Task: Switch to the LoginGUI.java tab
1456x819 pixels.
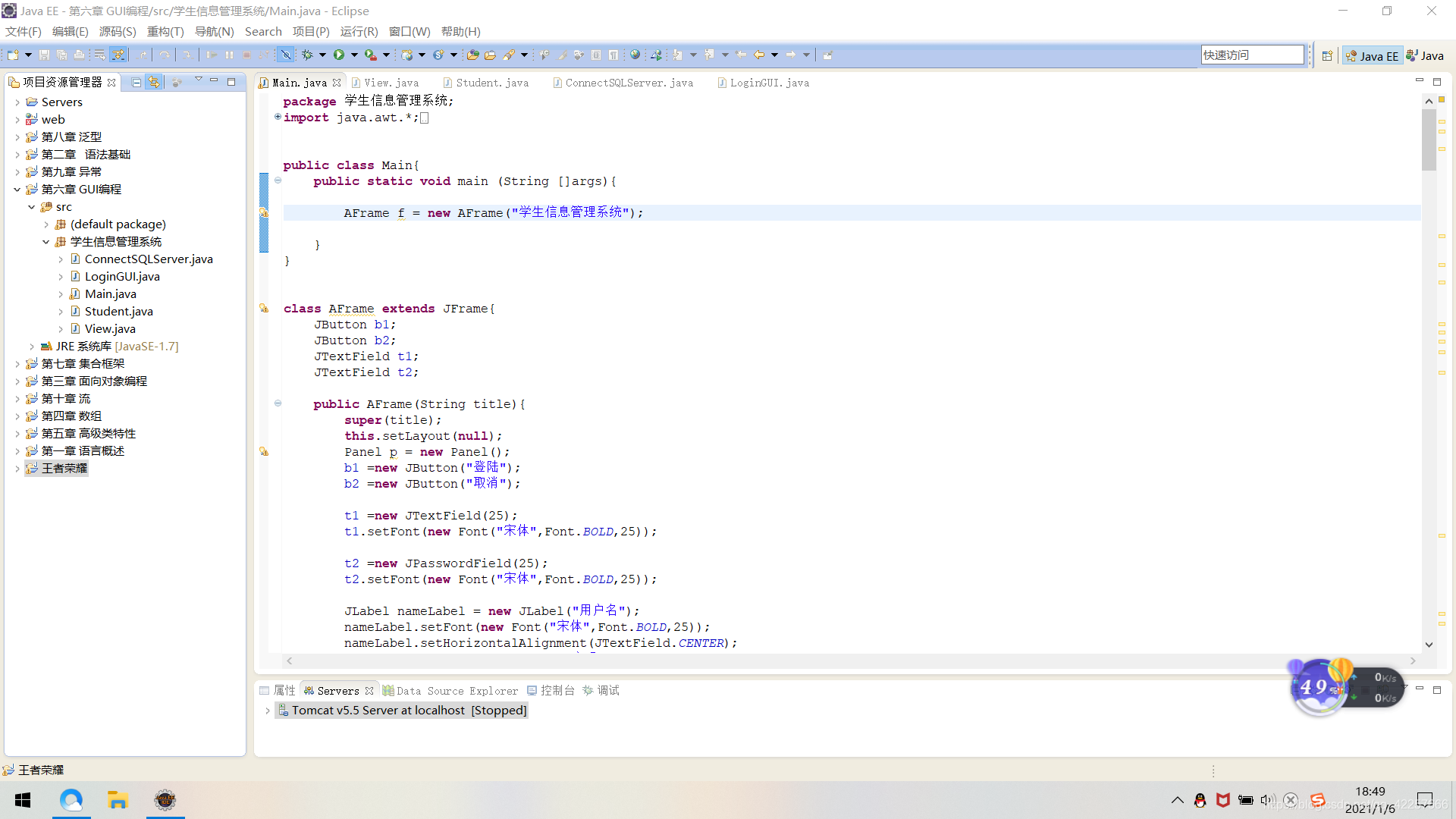Action: click(x=768, y=83)
